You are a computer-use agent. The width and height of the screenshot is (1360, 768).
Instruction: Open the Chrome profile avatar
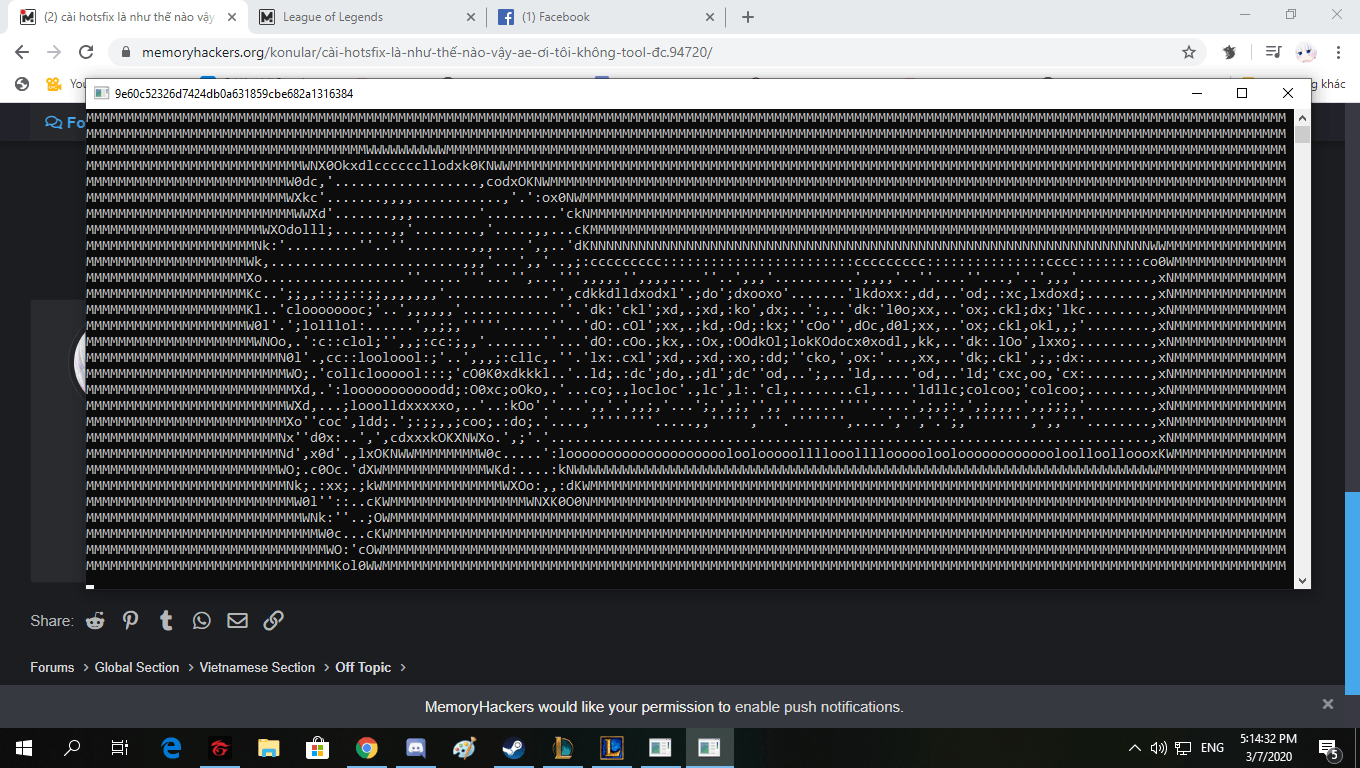click(1305, 52)
